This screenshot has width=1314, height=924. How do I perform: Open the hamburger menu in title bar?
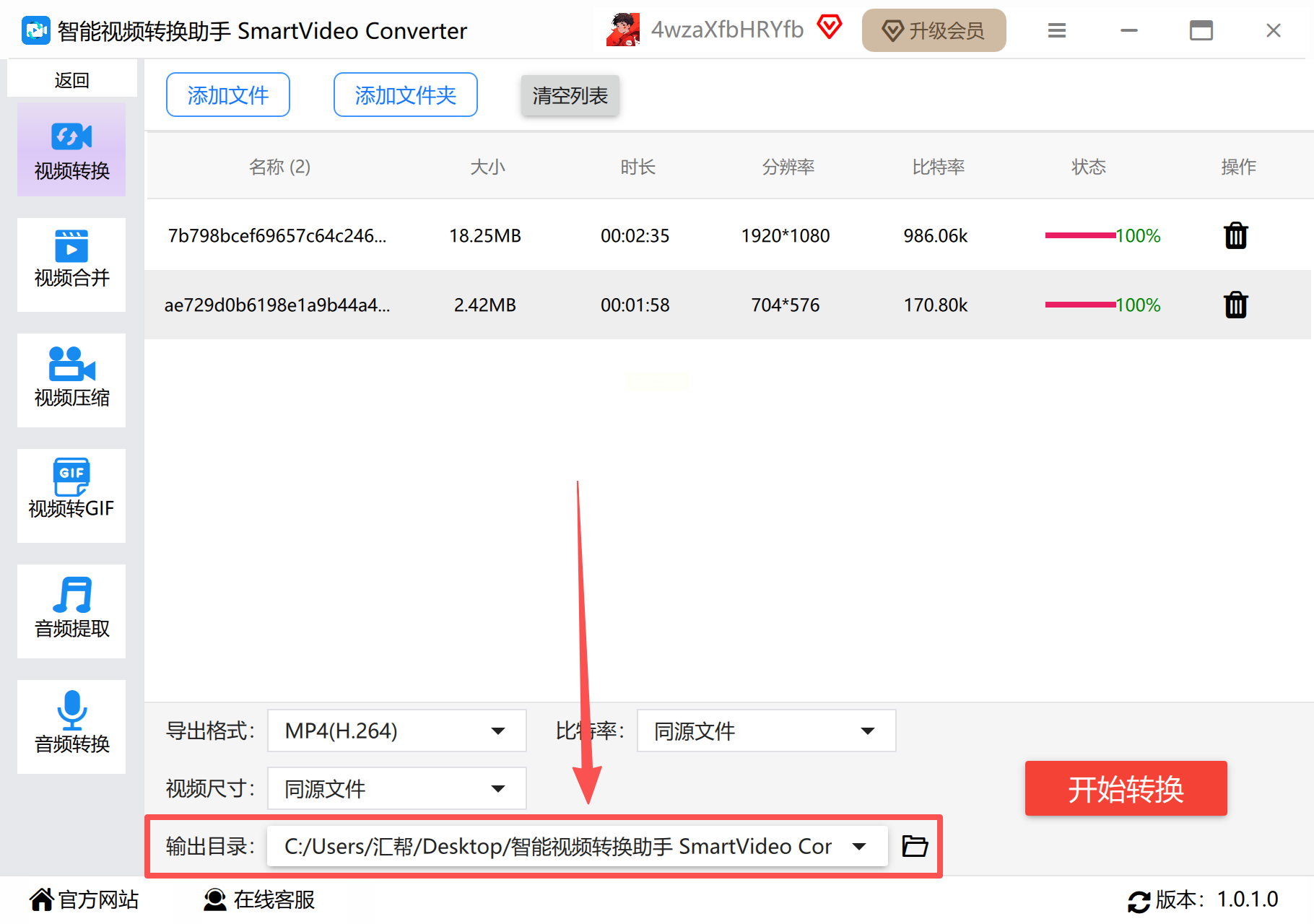point(1057,30)
